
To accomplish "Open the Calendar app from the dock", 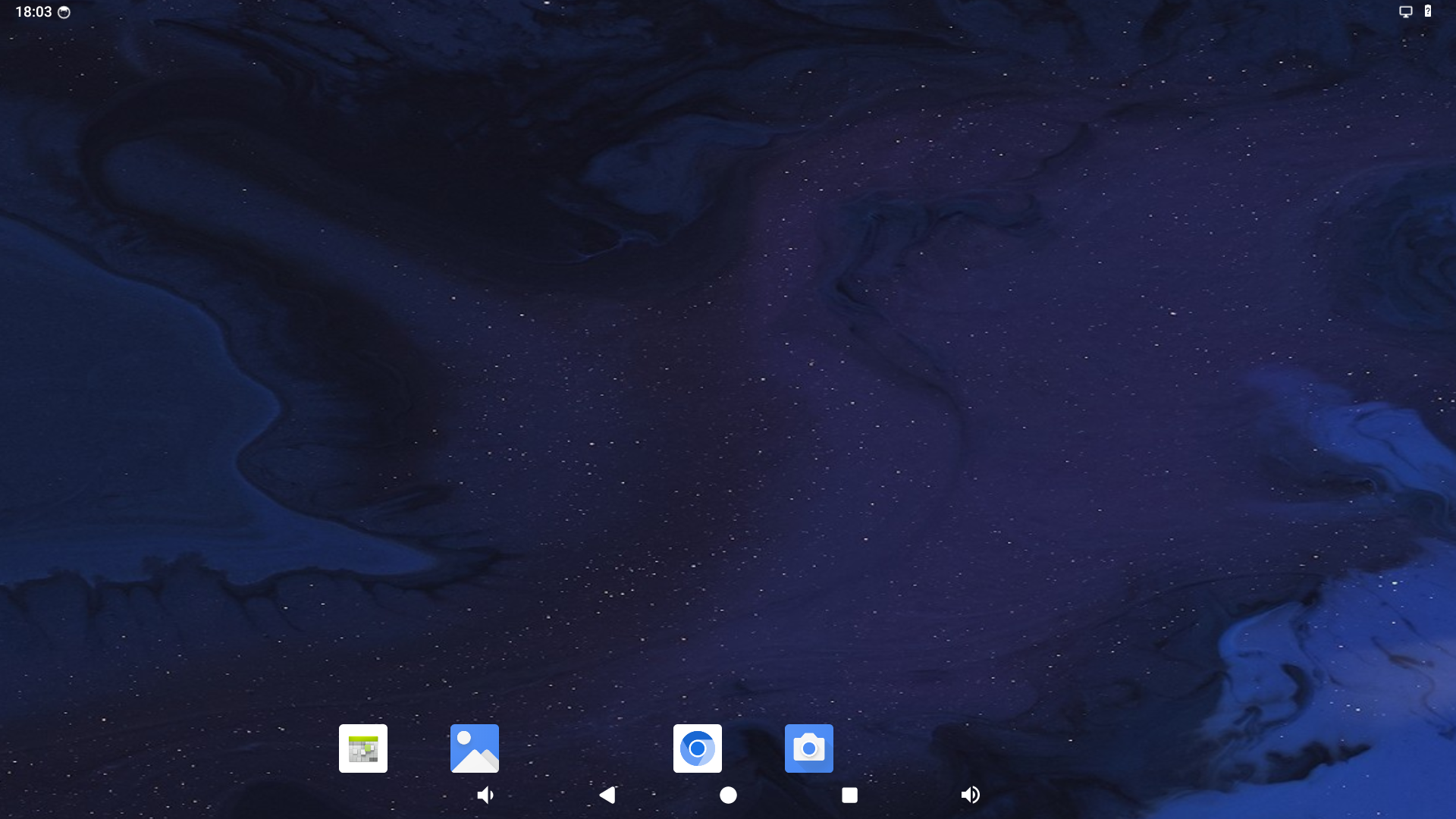I will coord(362,748).
